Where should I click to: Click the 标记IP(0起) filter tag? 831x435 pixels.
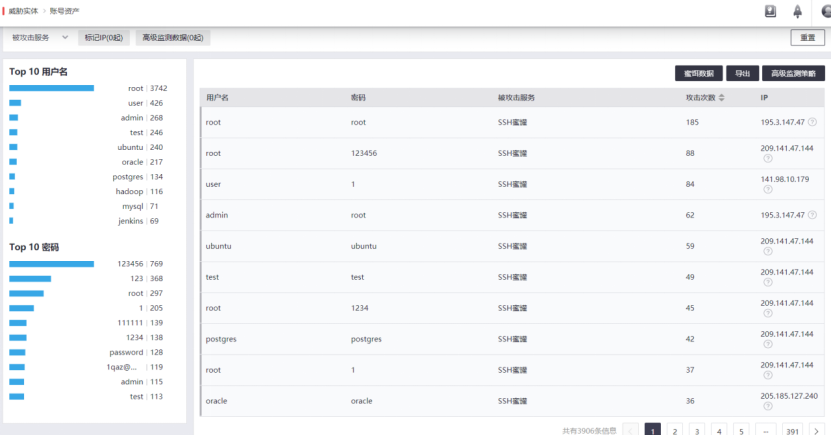click(x=104, y=38)
